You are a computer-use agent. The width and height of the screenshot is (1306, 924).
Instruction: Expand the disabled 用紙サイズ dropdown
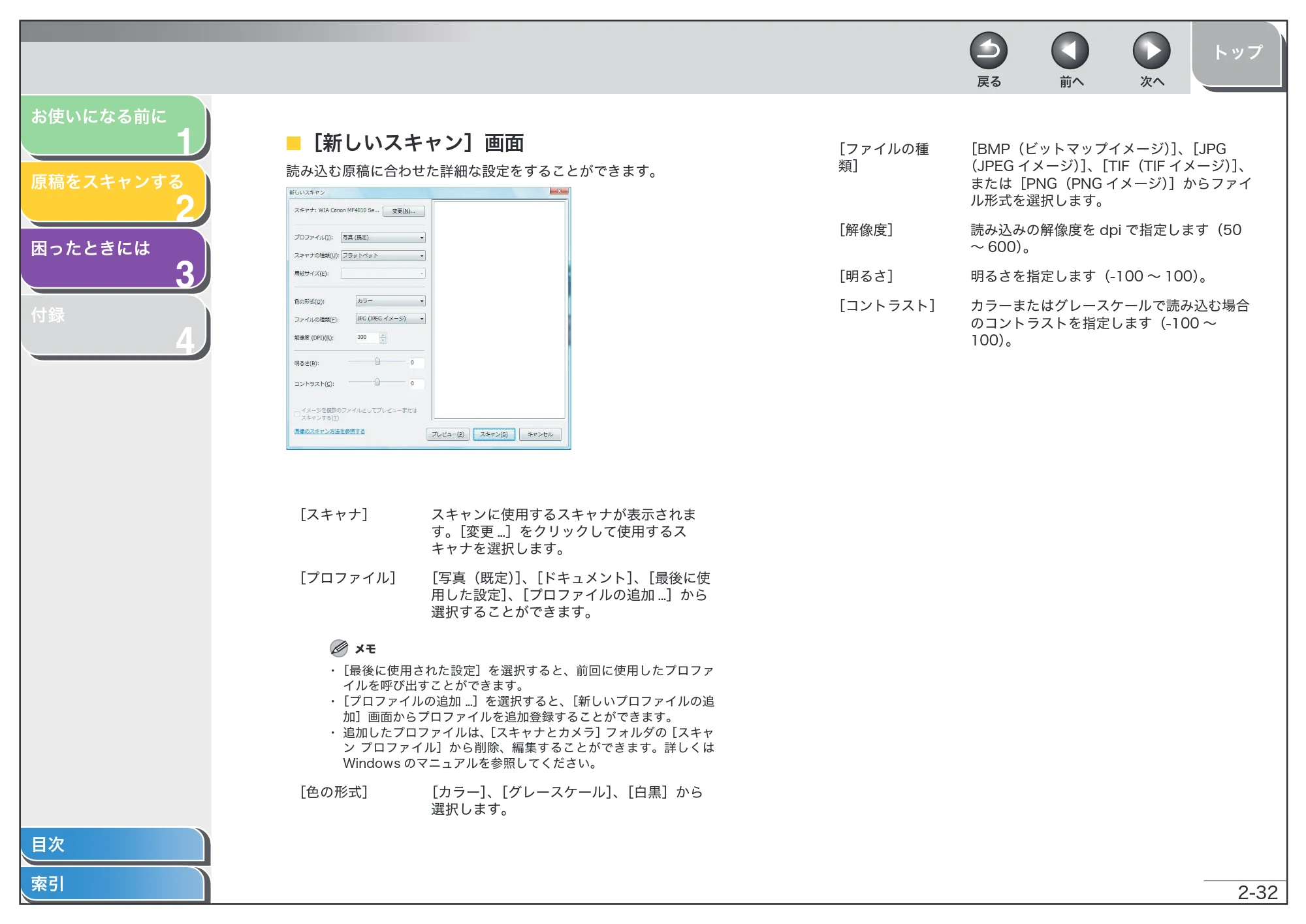coord(383,274)
